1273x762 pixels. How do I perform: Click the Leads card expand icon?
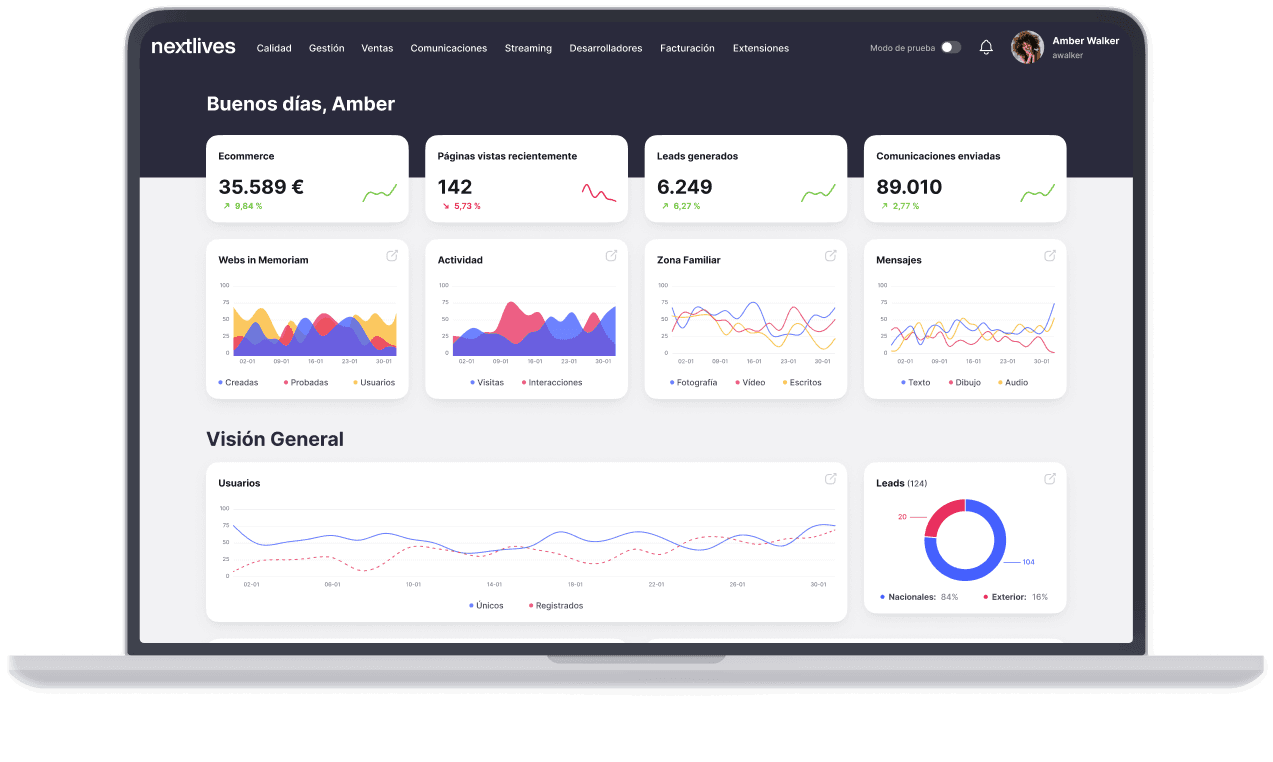coord(1050,479)
